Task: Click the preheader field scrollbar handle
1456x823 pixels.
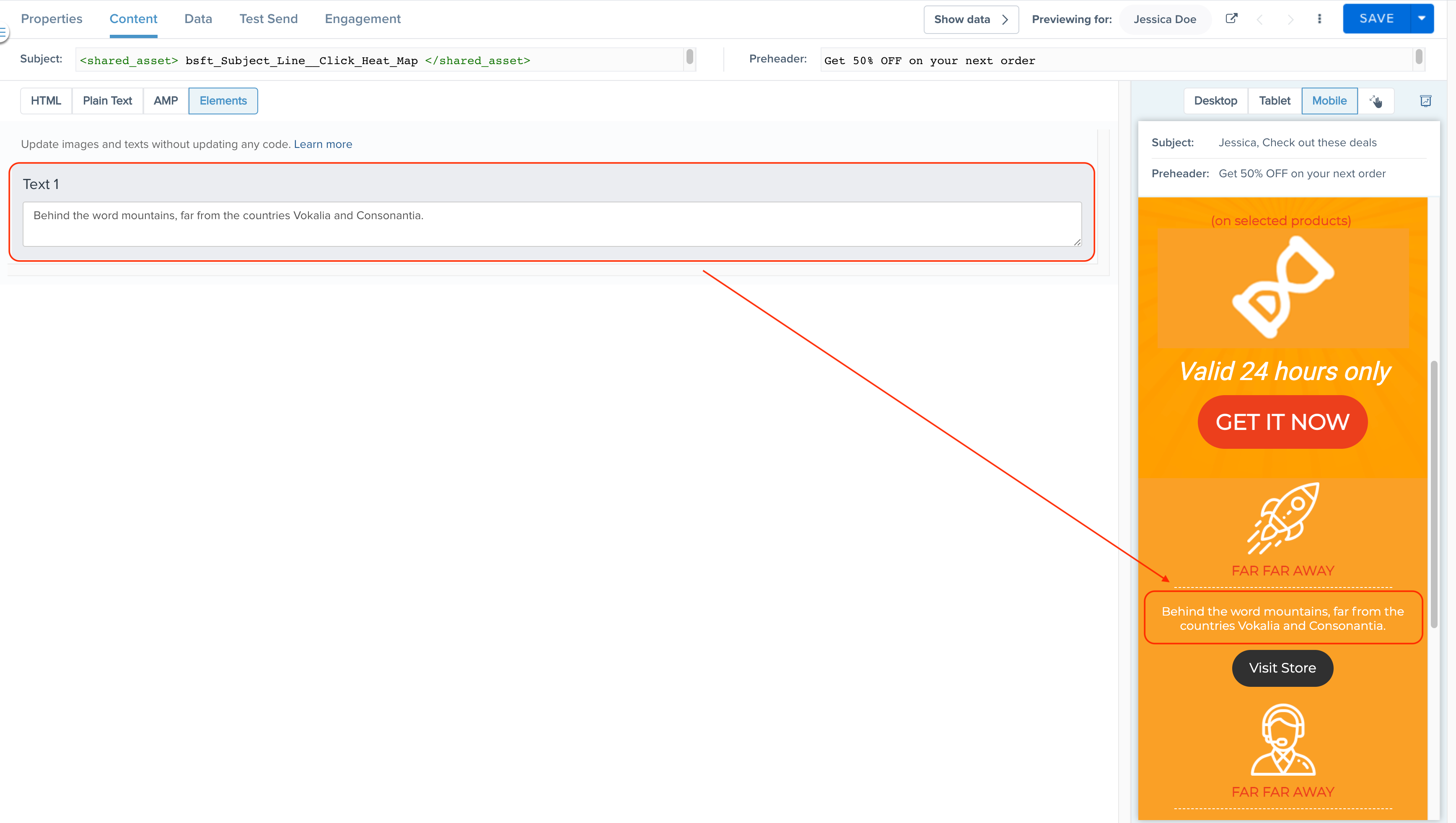Action: (1419, 57)
